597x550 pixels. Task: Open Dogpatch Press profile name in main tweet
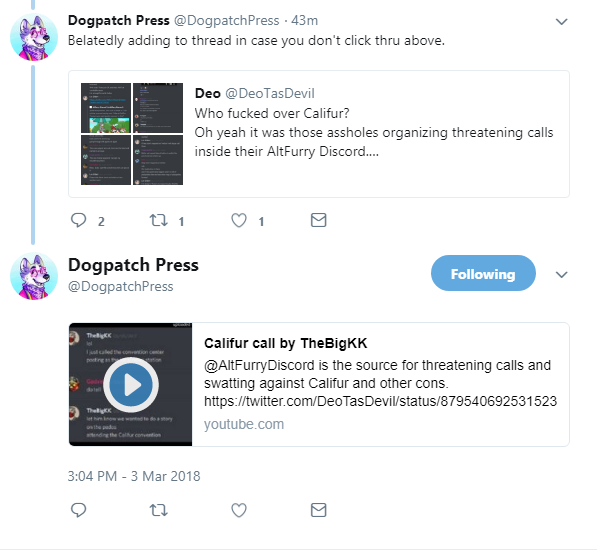coord(133,265)
